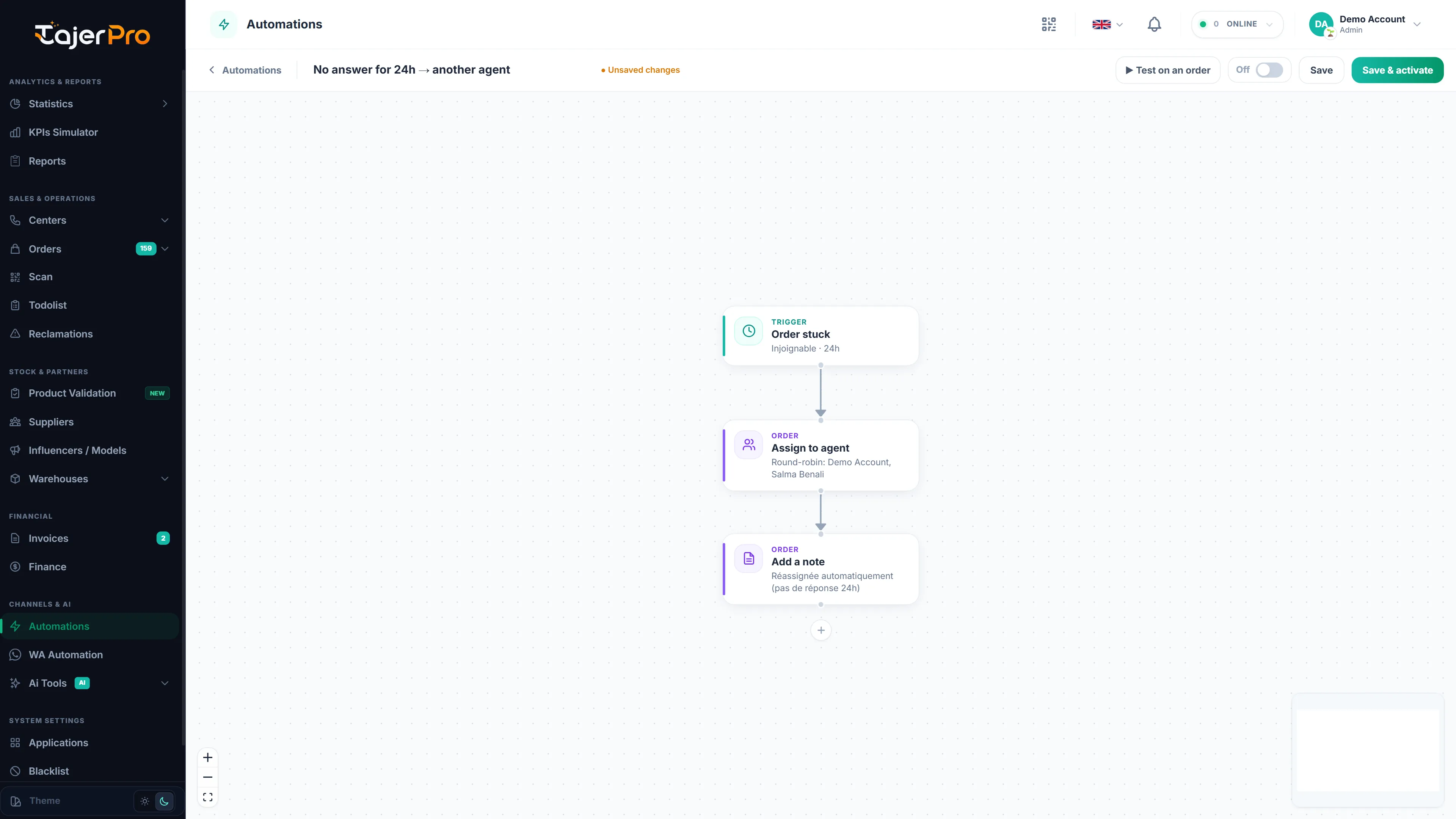The image size is (1456, 819).
Task: Open Todolist in the sidebar
Action: point(89,305)
